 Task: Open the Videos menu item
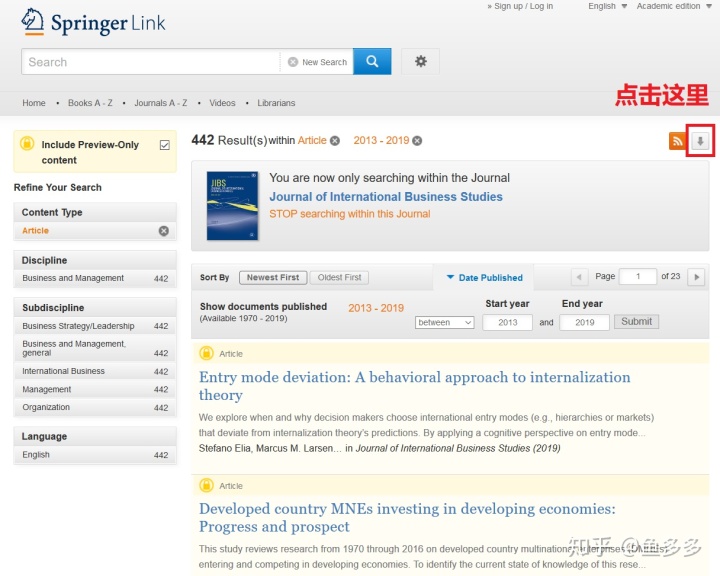[x=222, y=103]
